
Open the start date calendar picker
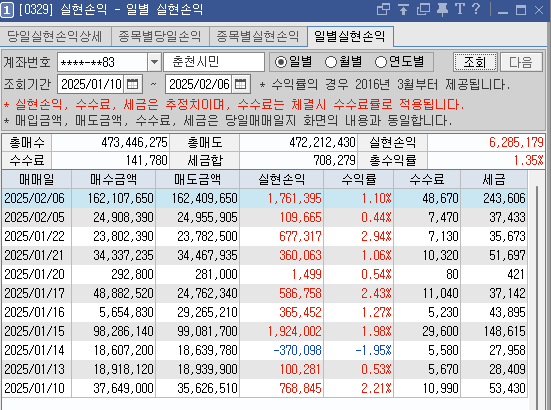(132, 84)
